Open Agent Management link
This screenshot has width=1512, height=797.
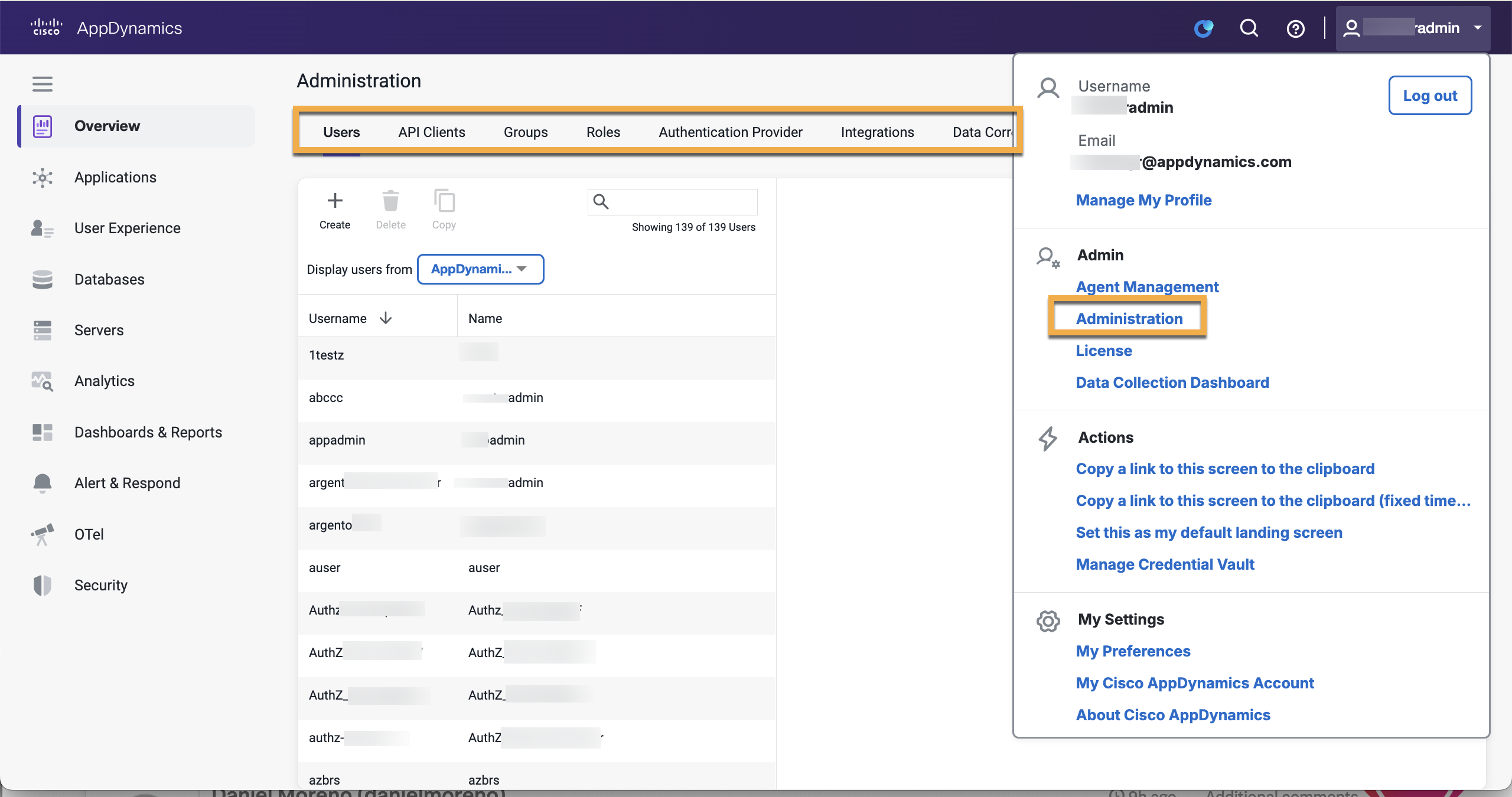(x=1147, y=287)
